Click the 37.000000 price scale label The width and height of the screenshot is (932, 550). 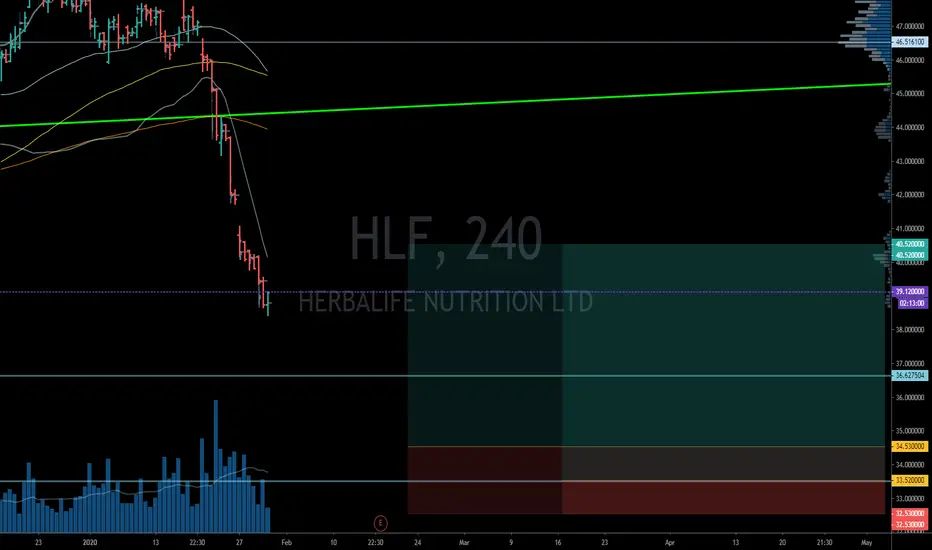910,363
